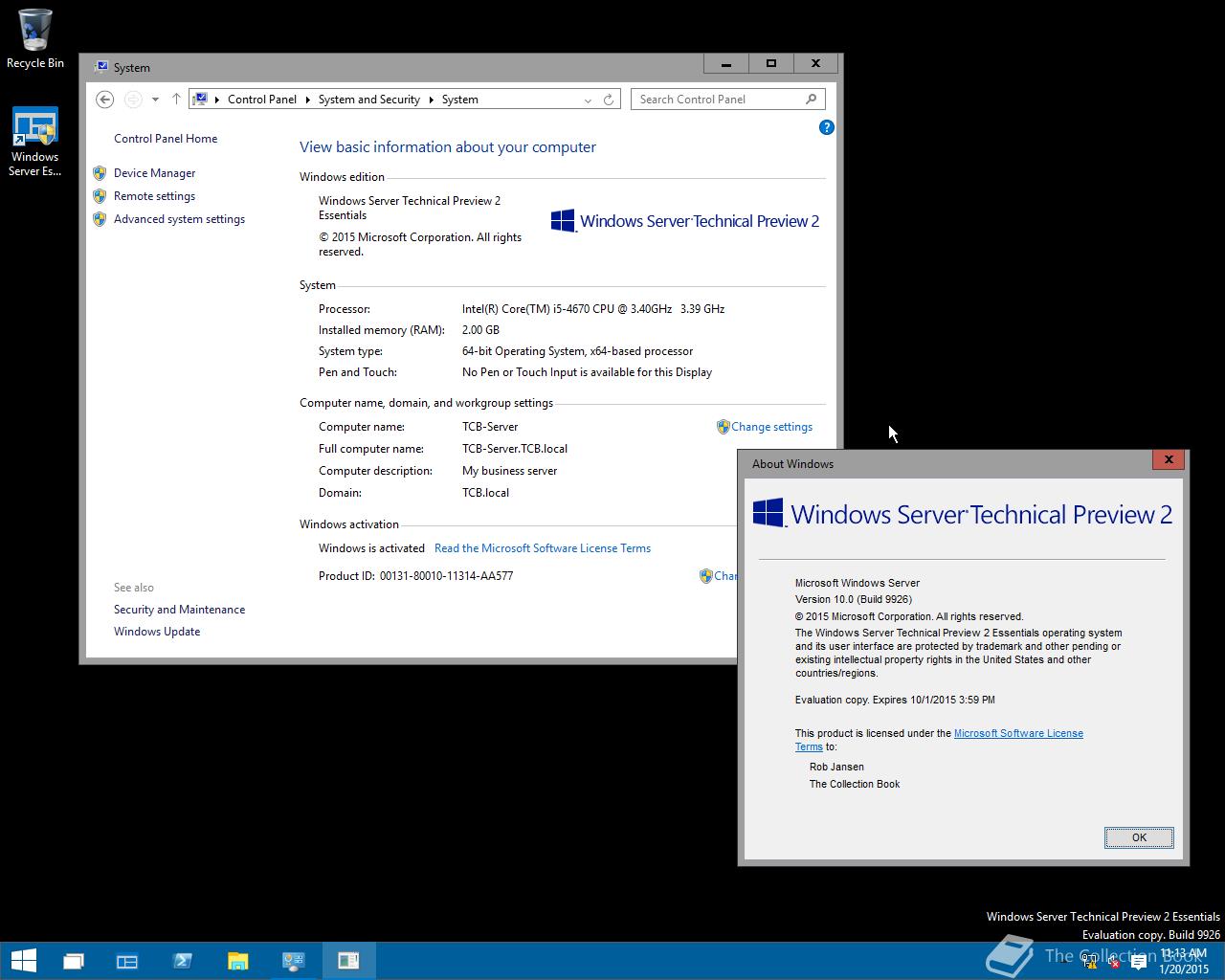This screenshot has height=980, width=1225.
Task: Click shield icon beside Change settings
Action: click(x=724, y=427)
